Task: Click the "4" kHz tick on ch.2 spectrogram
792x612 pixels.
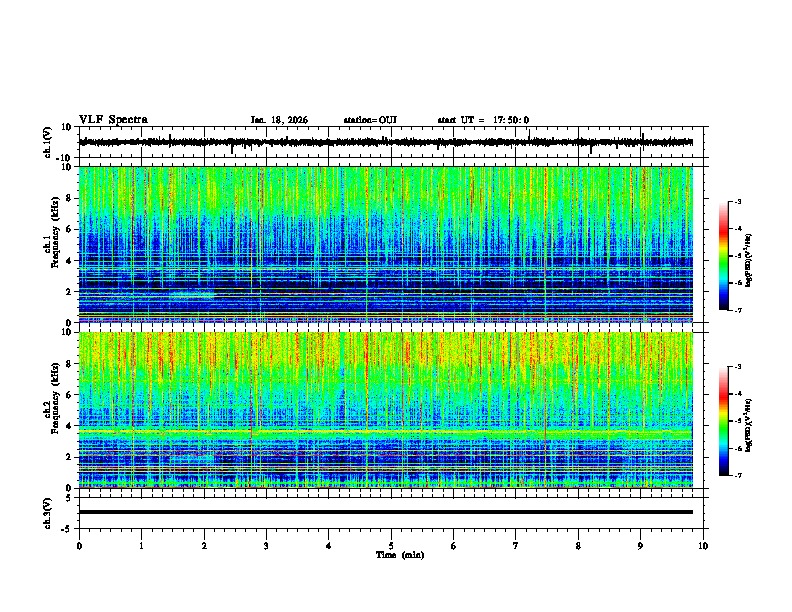Action: (x=70, y=426)
